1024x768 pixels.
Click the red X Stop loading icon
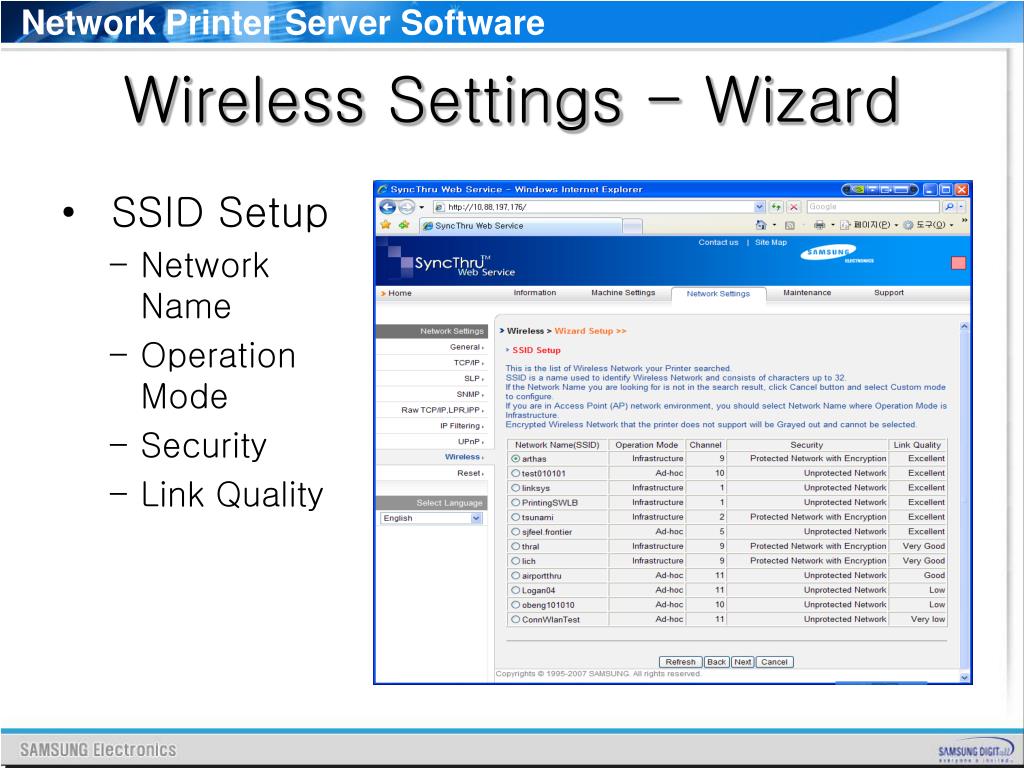tap(793, 207)
